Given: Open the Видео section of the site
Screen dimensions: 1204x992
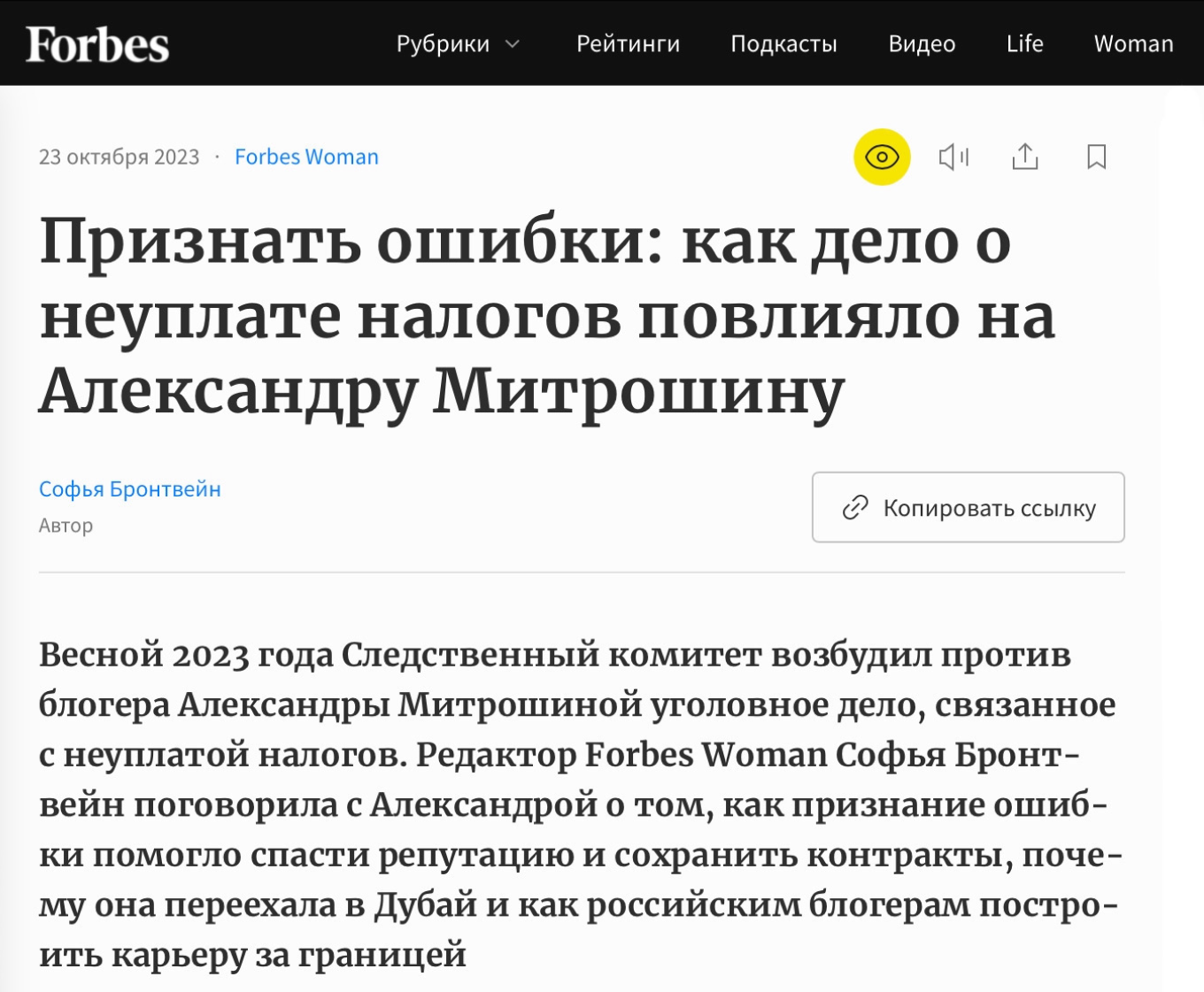Looking at the screenshot, I should 921,44.
